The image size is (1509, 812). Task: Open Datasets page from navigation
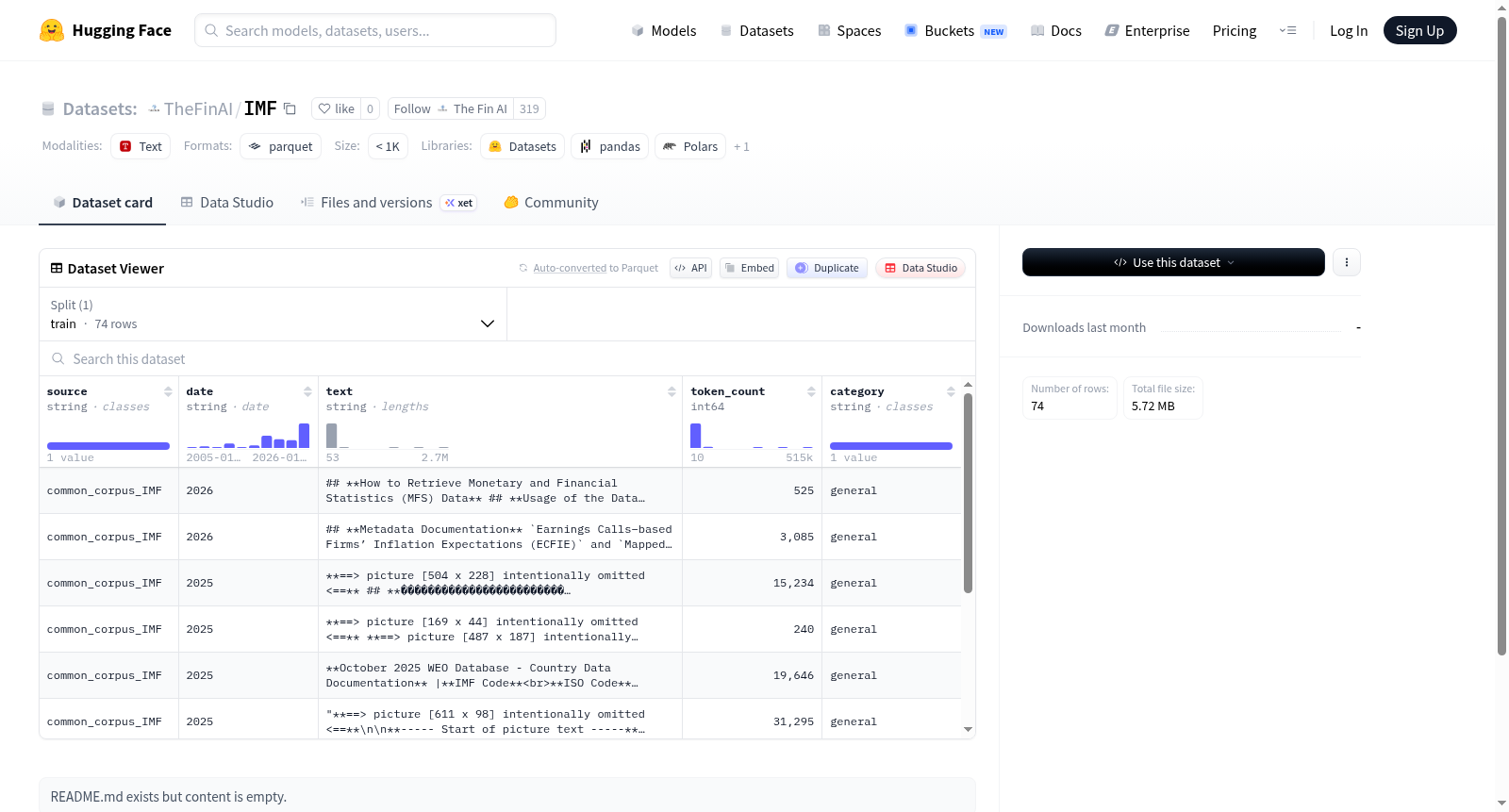[757, 30]
